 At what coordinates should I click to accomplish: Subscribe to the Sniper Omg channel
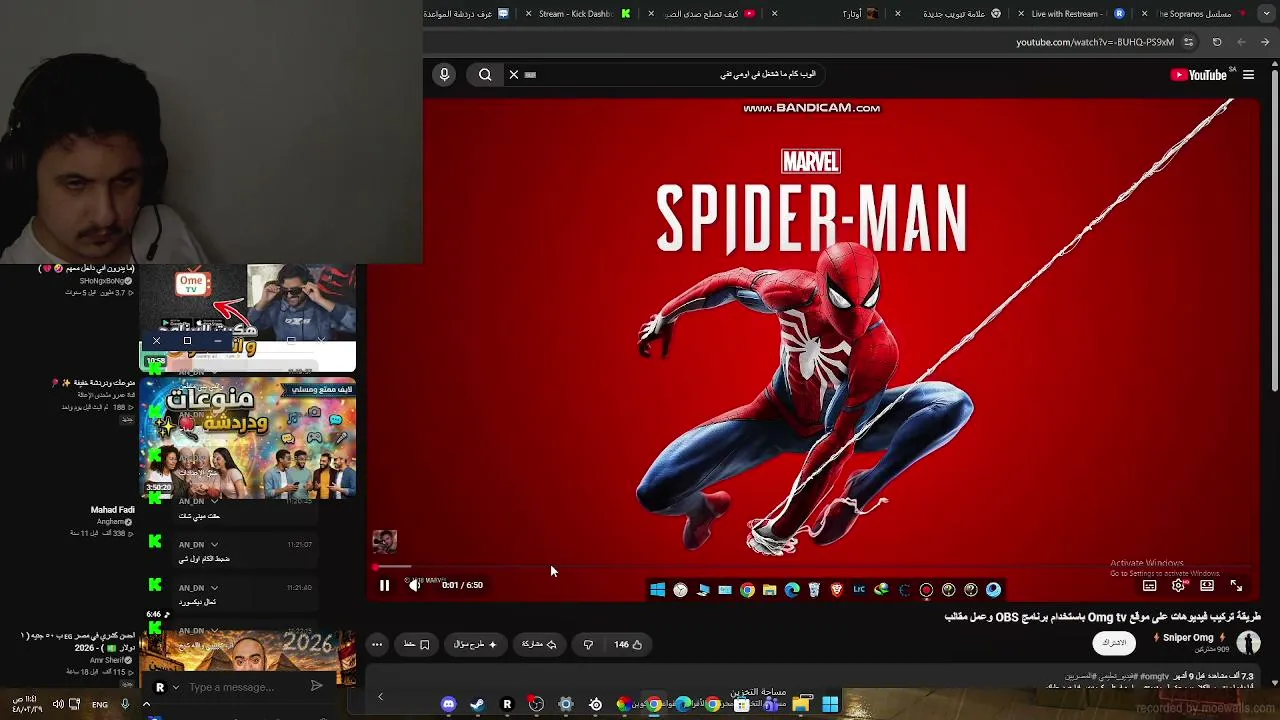point(1114,643)
